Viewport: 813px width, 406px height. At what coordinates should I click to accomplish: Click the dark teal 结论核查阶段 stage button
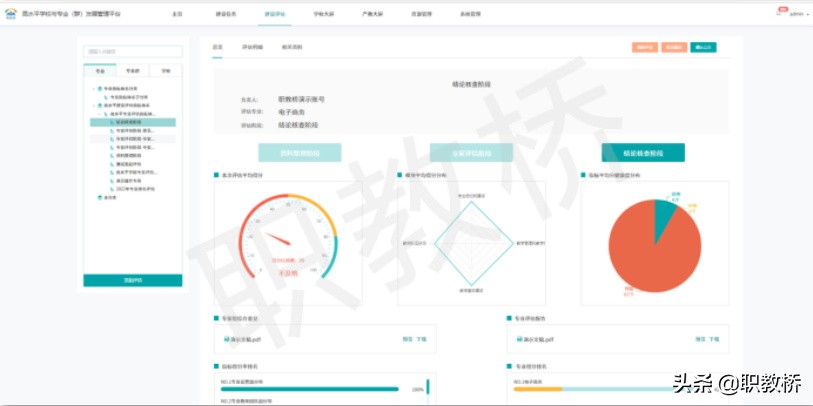coord(643,153)
